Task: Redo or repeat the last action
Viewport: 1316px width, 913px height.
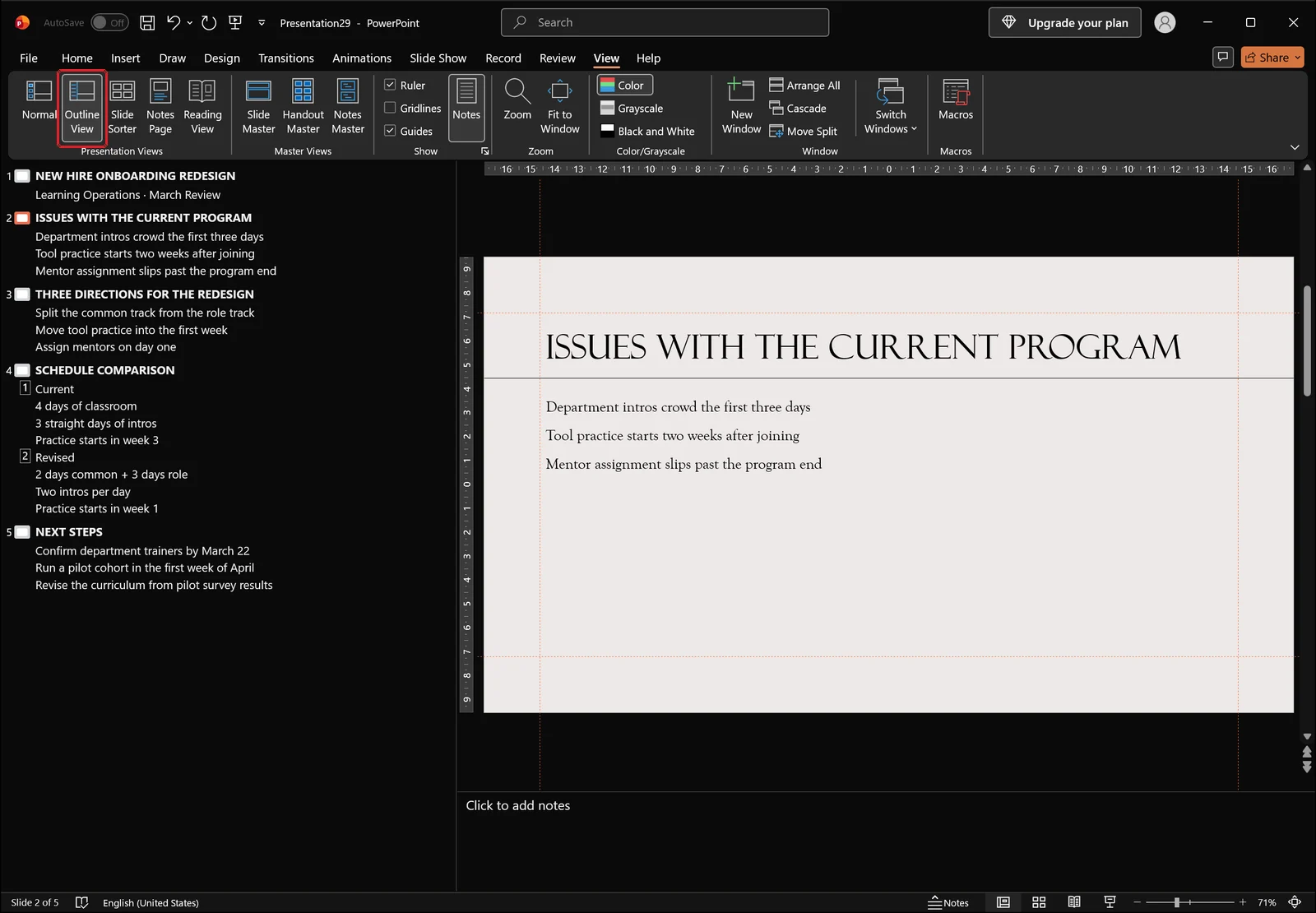Action: click(x=209, y=23)
